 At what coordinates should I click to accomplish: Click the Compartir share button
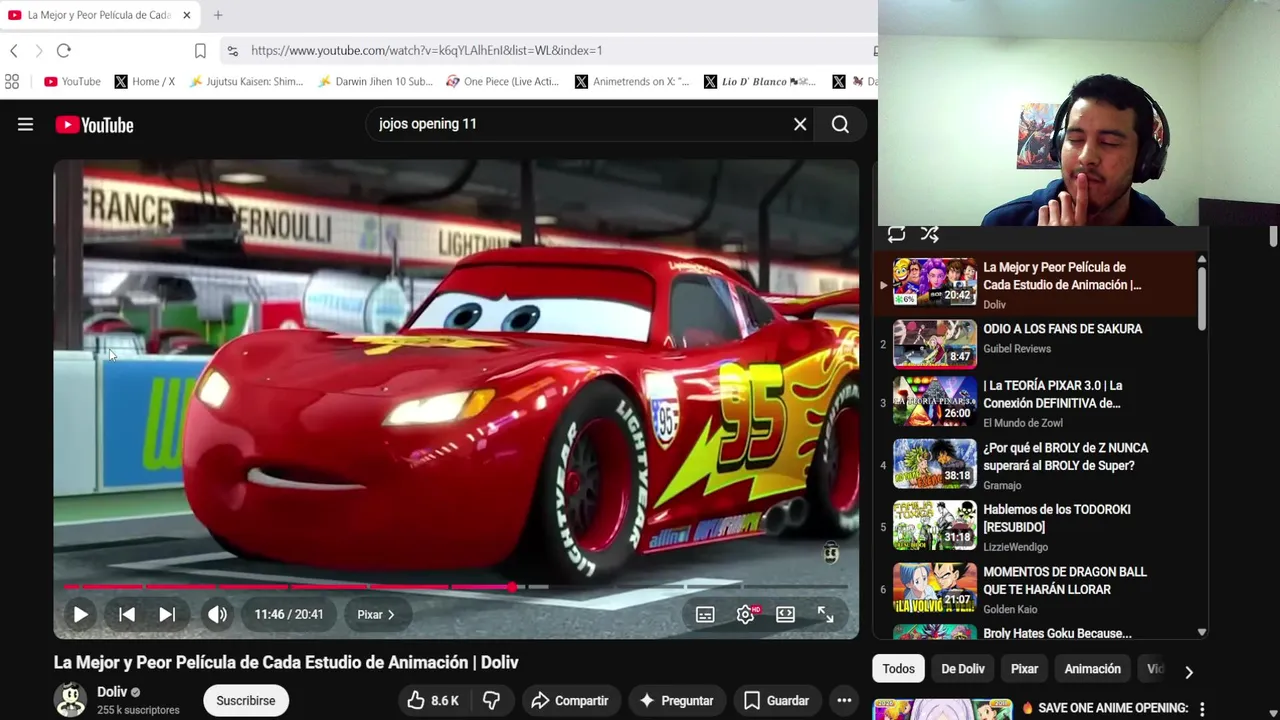pos(570,700)
